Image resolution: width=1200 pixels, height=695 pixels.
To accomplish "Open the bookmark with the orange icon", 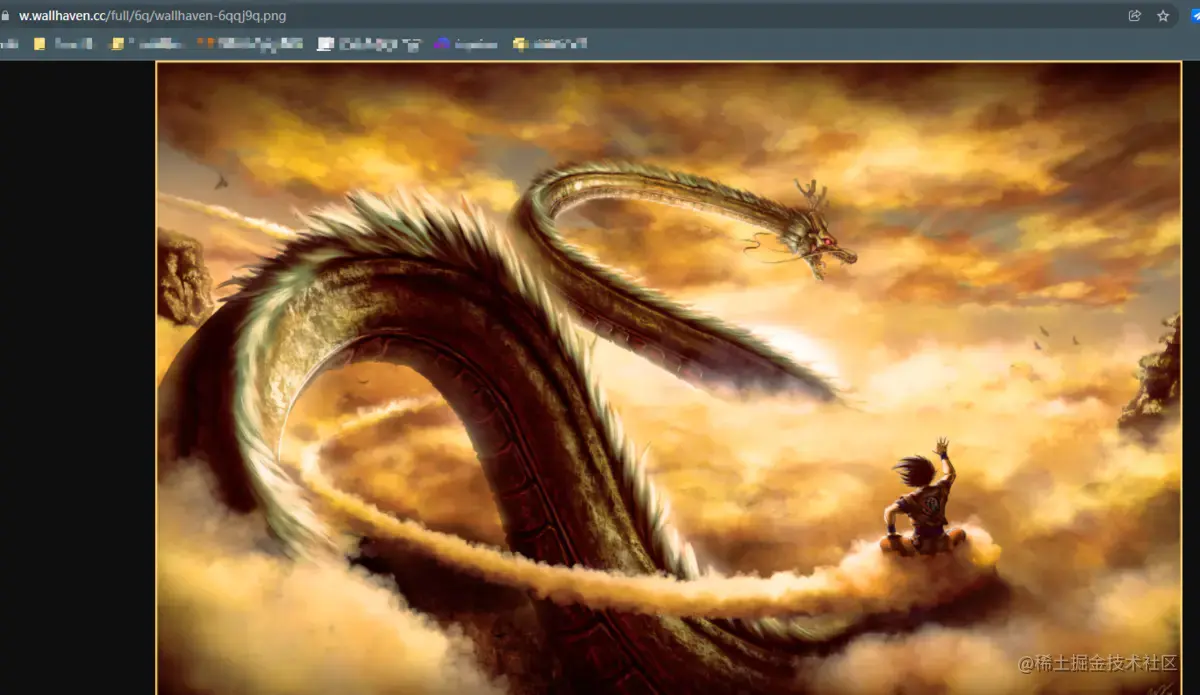I will click(250, 44).
